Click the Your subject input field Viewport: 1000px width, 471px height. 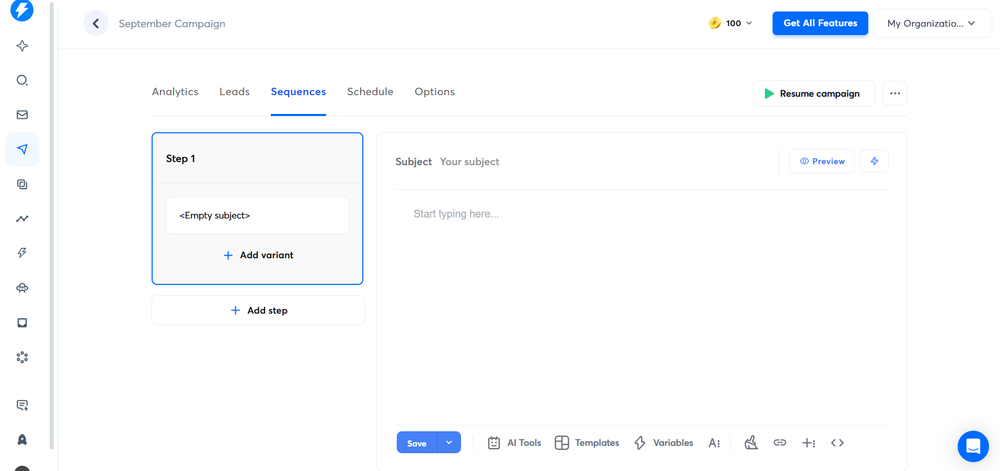(x=600, y=162)
